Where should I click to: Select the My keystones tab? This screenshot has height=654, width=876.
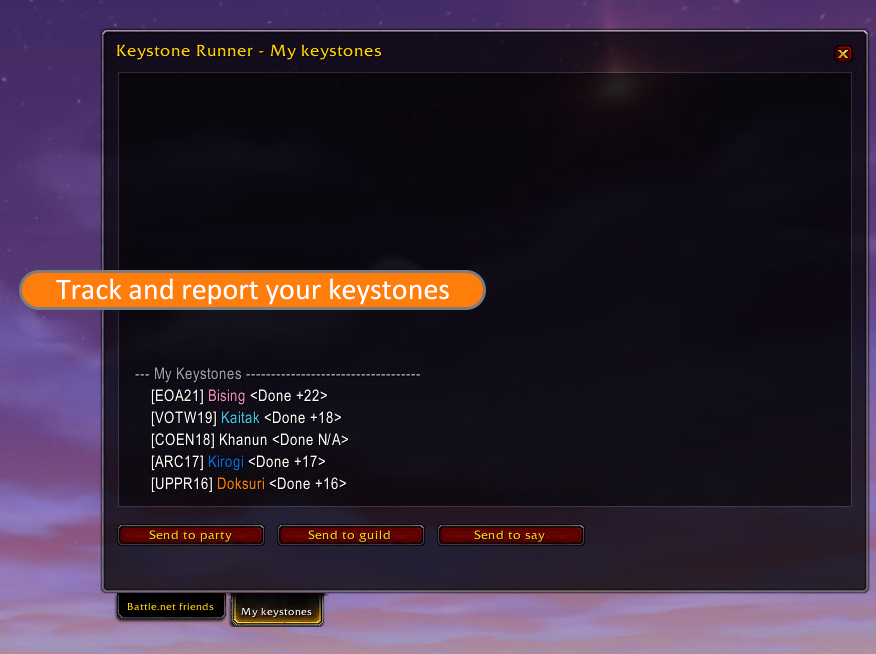tap(276, 611)
